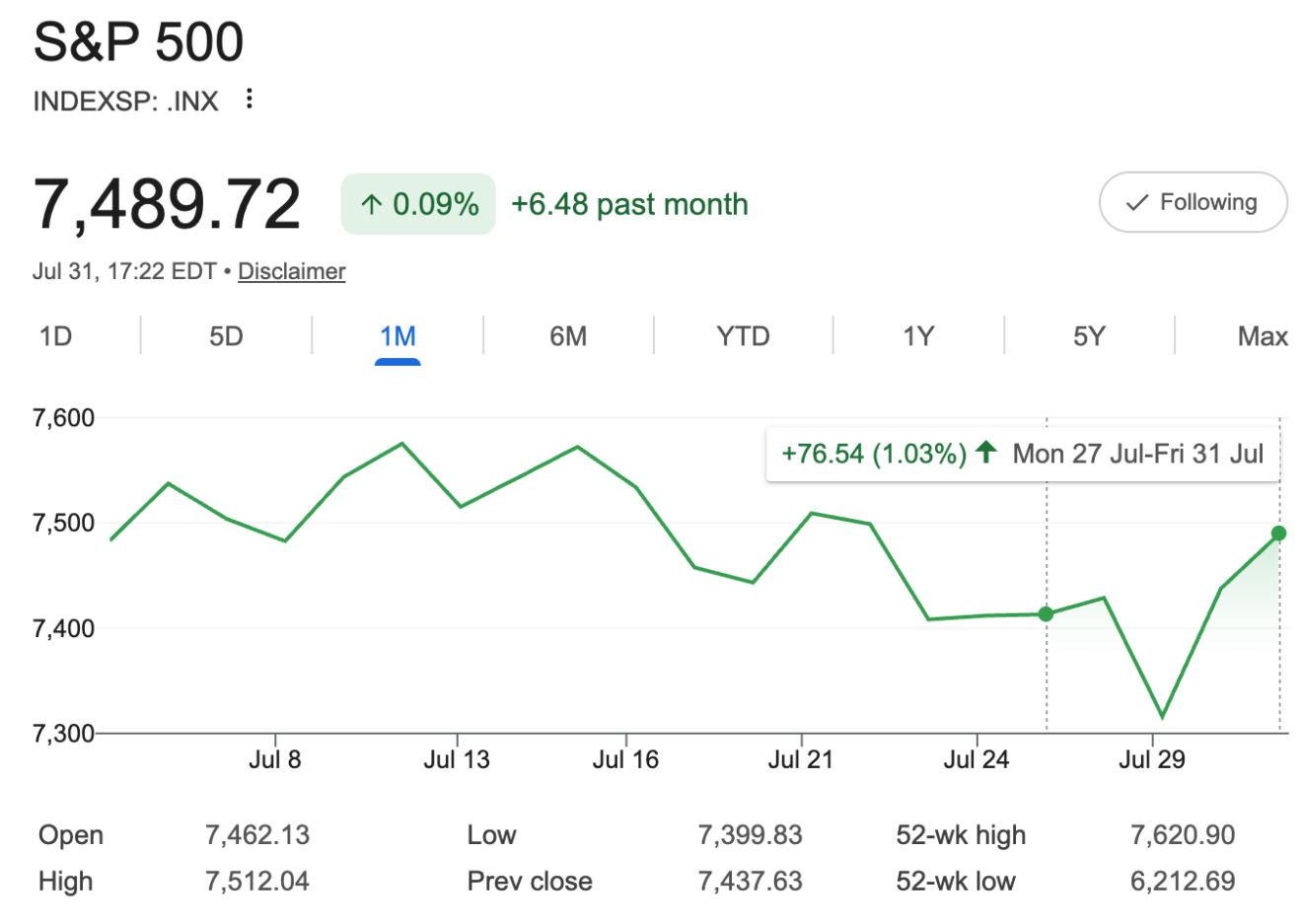The image size is (1302, 924).
Task: Switch to the 6M time range
Action: pos(568,336)
